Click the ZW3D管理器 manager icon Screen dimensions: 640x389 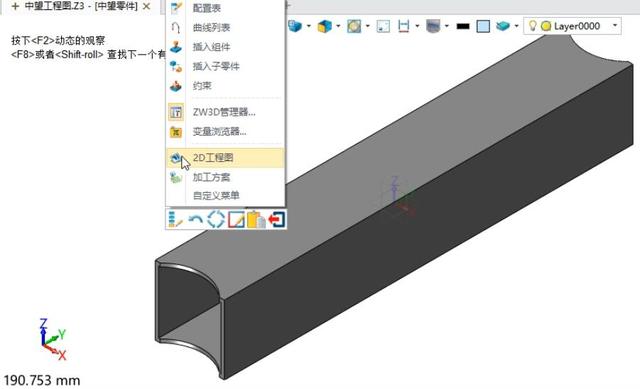176,112
